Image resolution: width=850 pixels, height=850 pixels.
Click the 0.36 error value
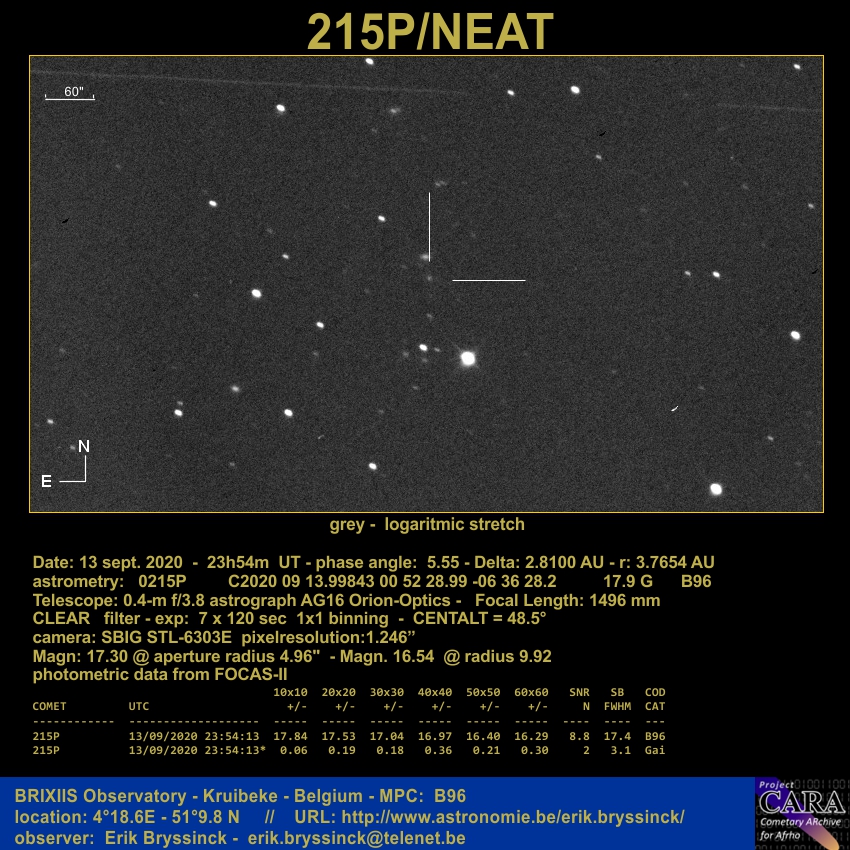438,750
